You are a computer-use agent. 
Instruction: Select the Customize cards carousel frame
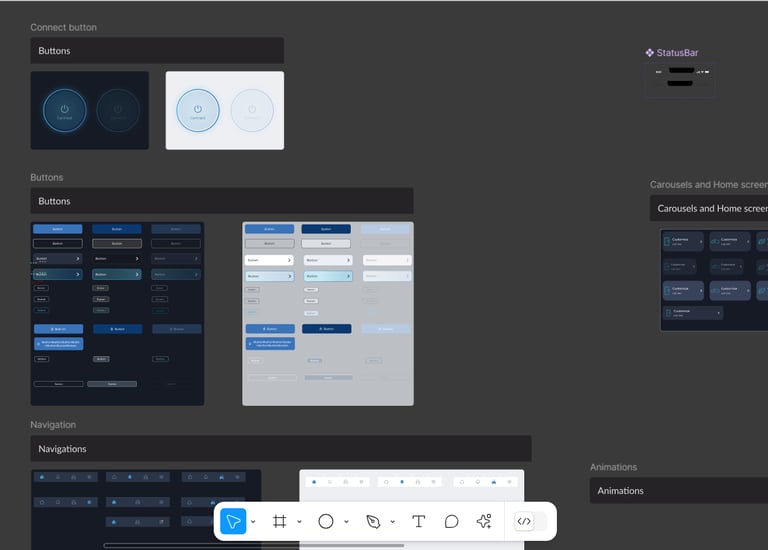point(714,280)
